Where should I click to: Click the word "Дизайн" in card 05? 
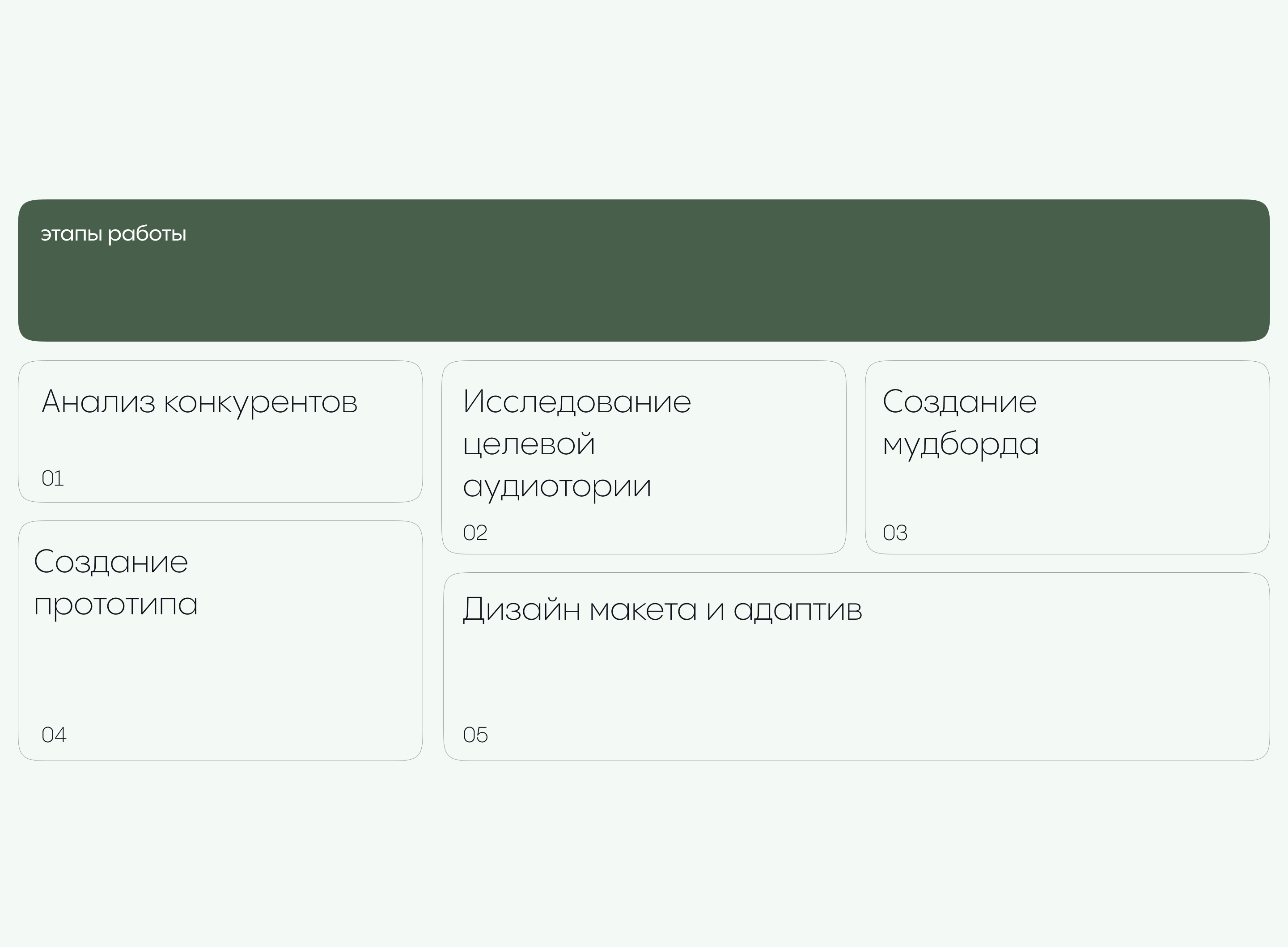point(521,609)
